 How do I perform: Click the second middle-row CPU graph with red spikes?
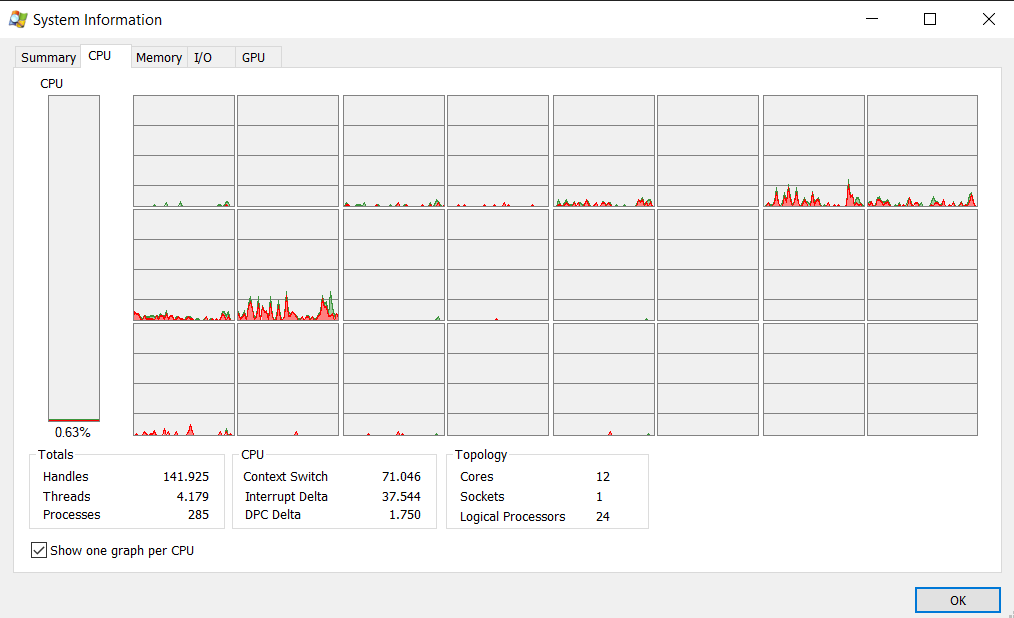[288, 265]
